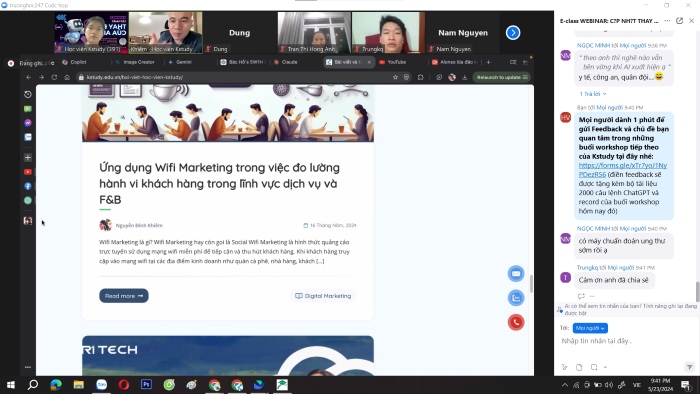Click the browser back arrow
This screenshot has width=700, height=394.
click(29, 77)
